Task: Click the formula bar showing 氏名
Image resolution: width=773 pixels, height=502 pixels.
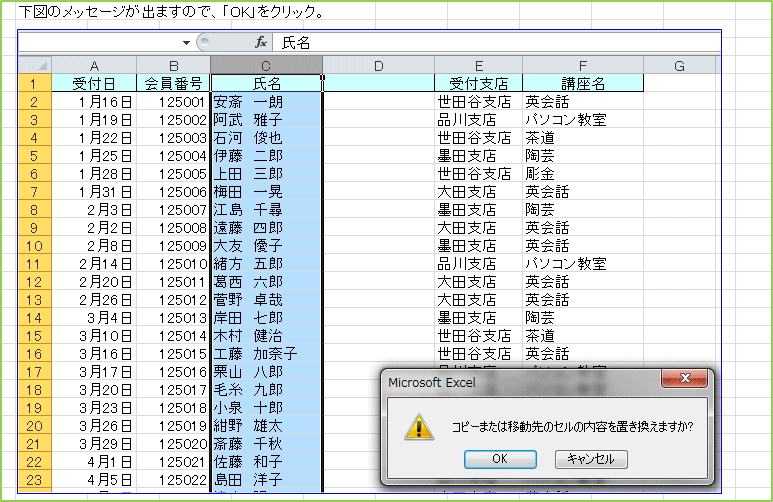Action: 495,43
